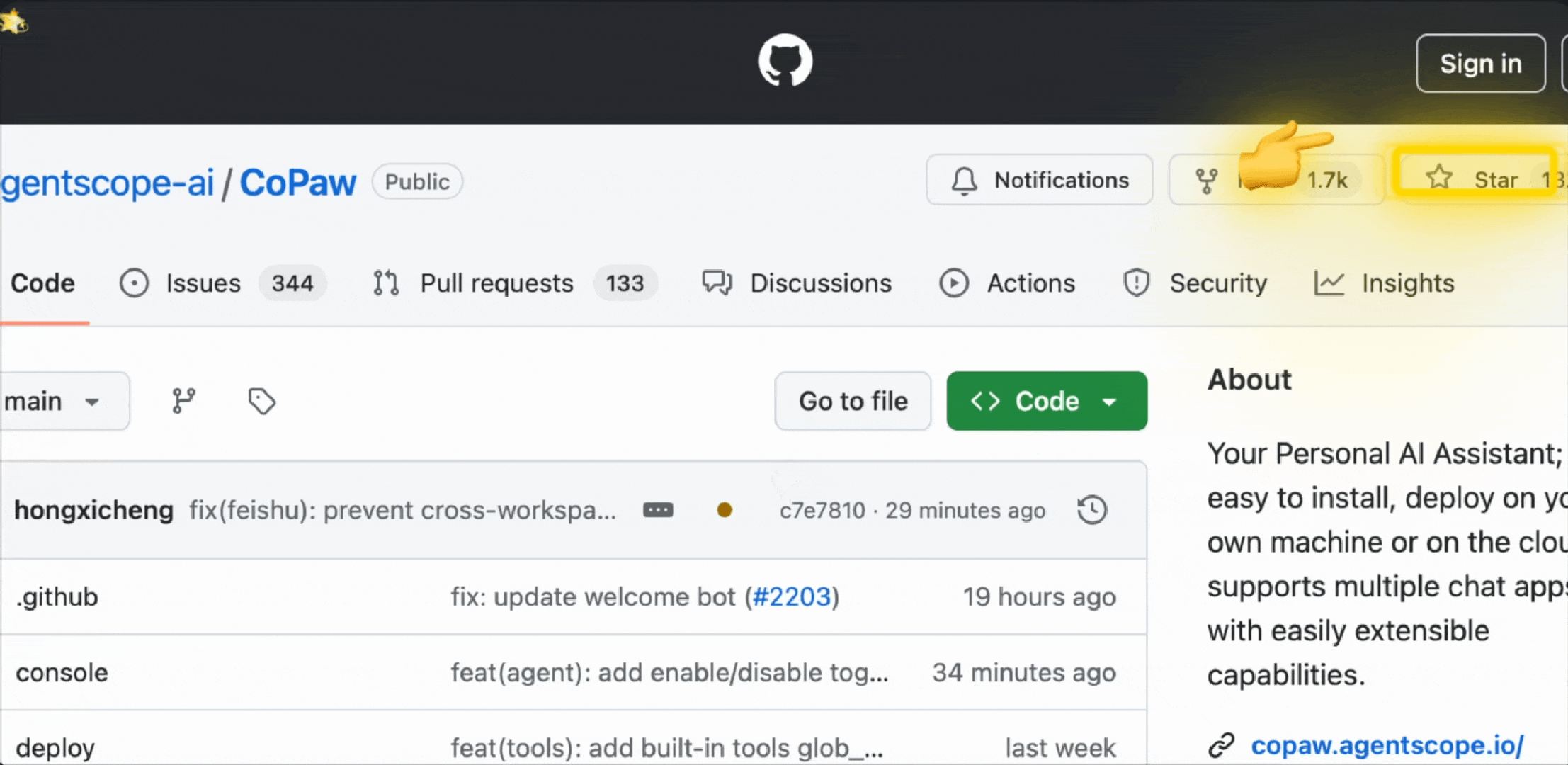Open the tags icon
1568x765 pixels.
tap(261, 401)
